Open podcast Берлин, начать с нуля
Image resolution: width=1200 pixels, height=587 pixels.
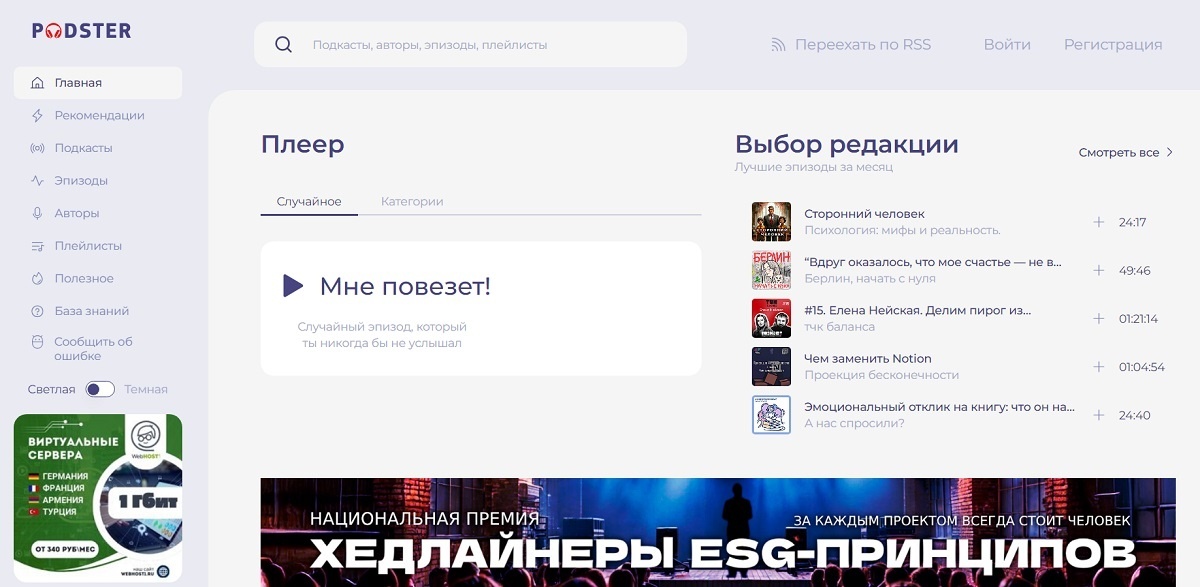pyautogui.click(x=870, y=278)
